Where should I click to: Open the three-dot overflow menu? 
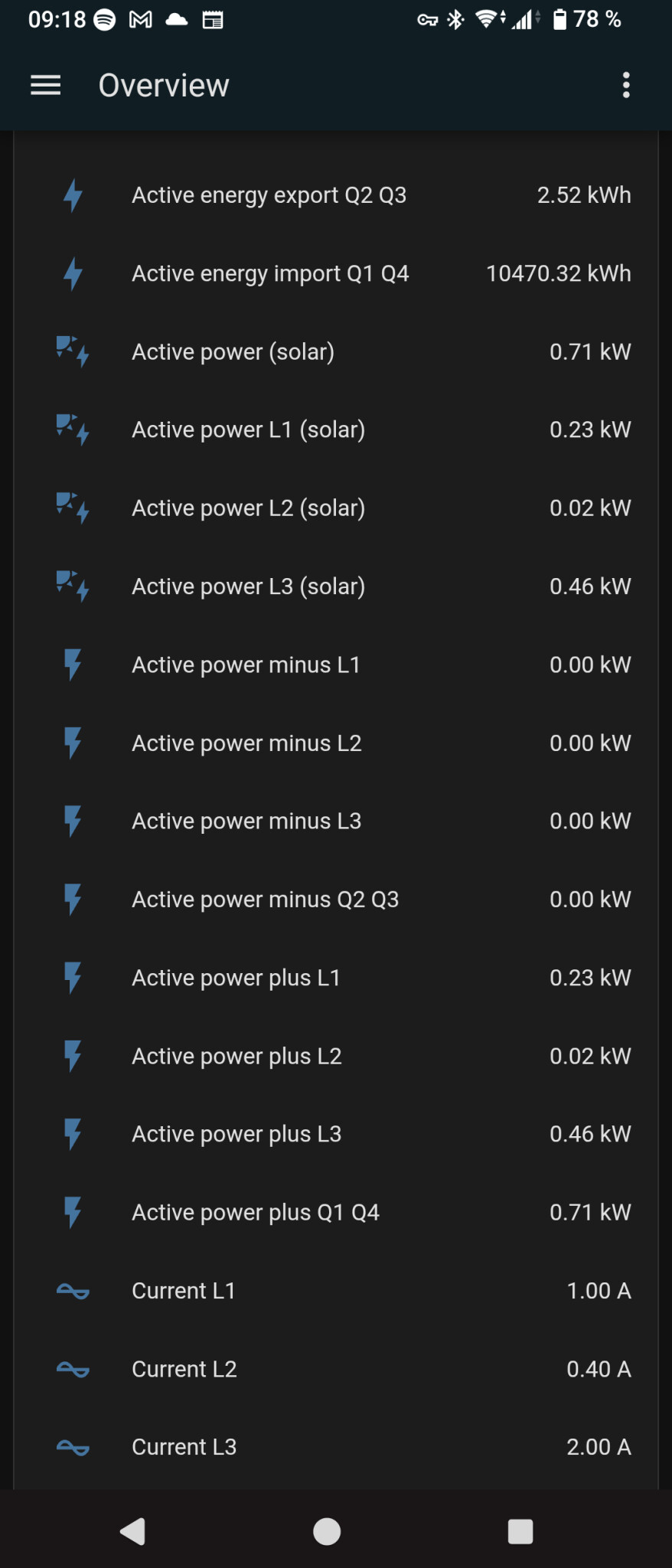[x=626, y=85]
